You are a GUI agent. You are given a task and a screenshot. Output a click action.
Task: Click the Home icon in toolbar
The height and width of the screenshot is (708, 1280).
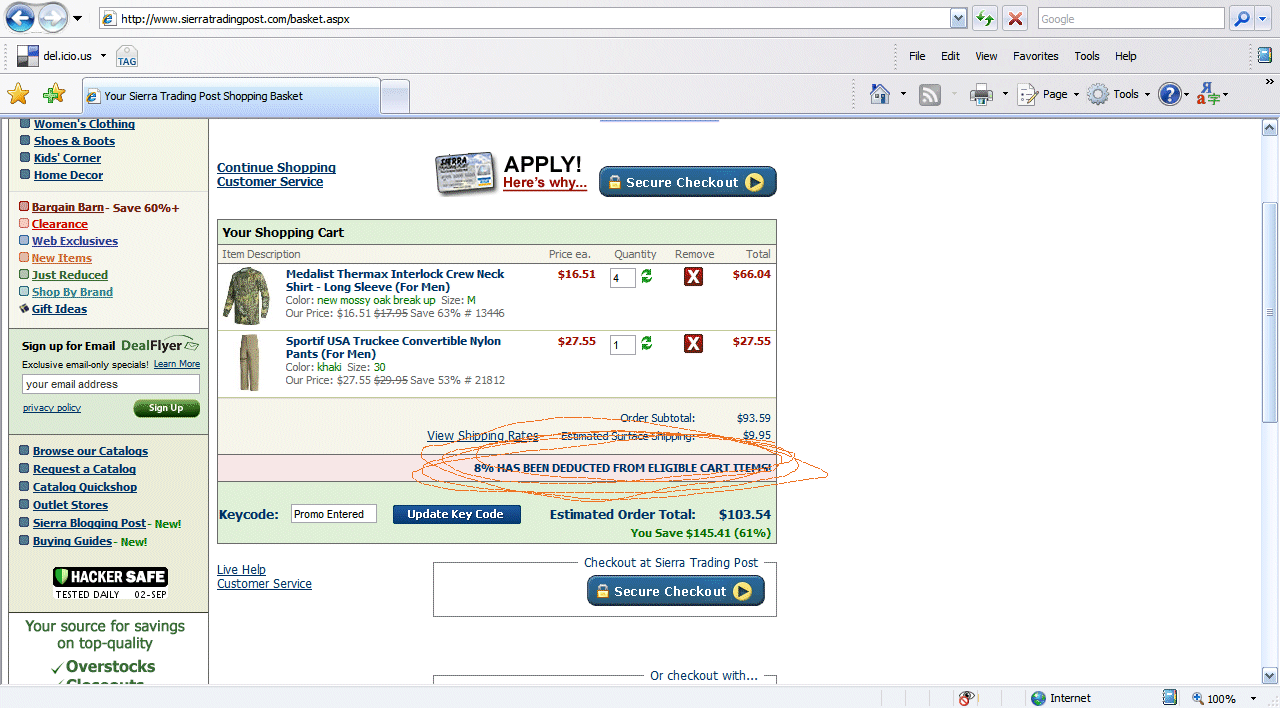(x=880, y=94)
